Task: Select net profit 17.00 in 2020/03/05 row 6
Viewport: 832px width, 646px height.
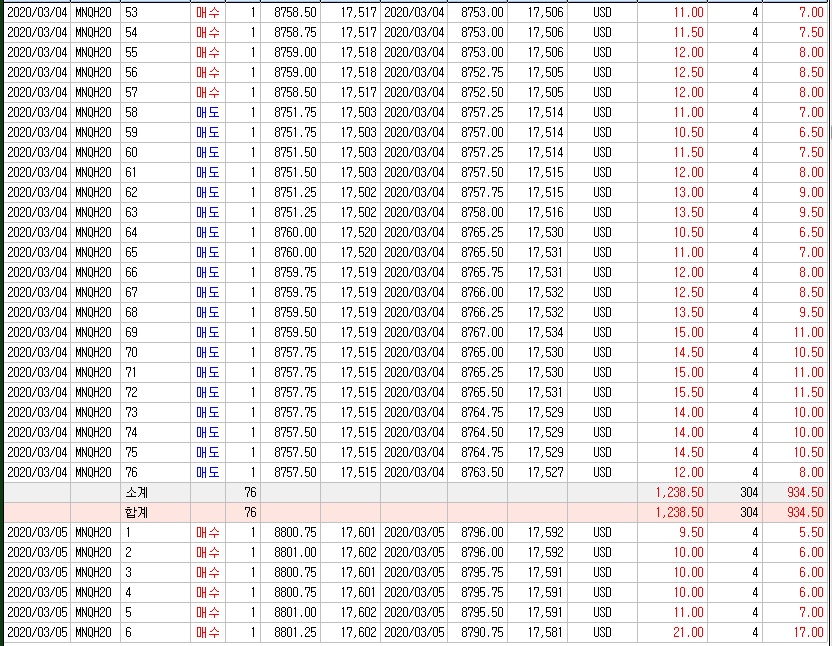Action: [808, 632]
